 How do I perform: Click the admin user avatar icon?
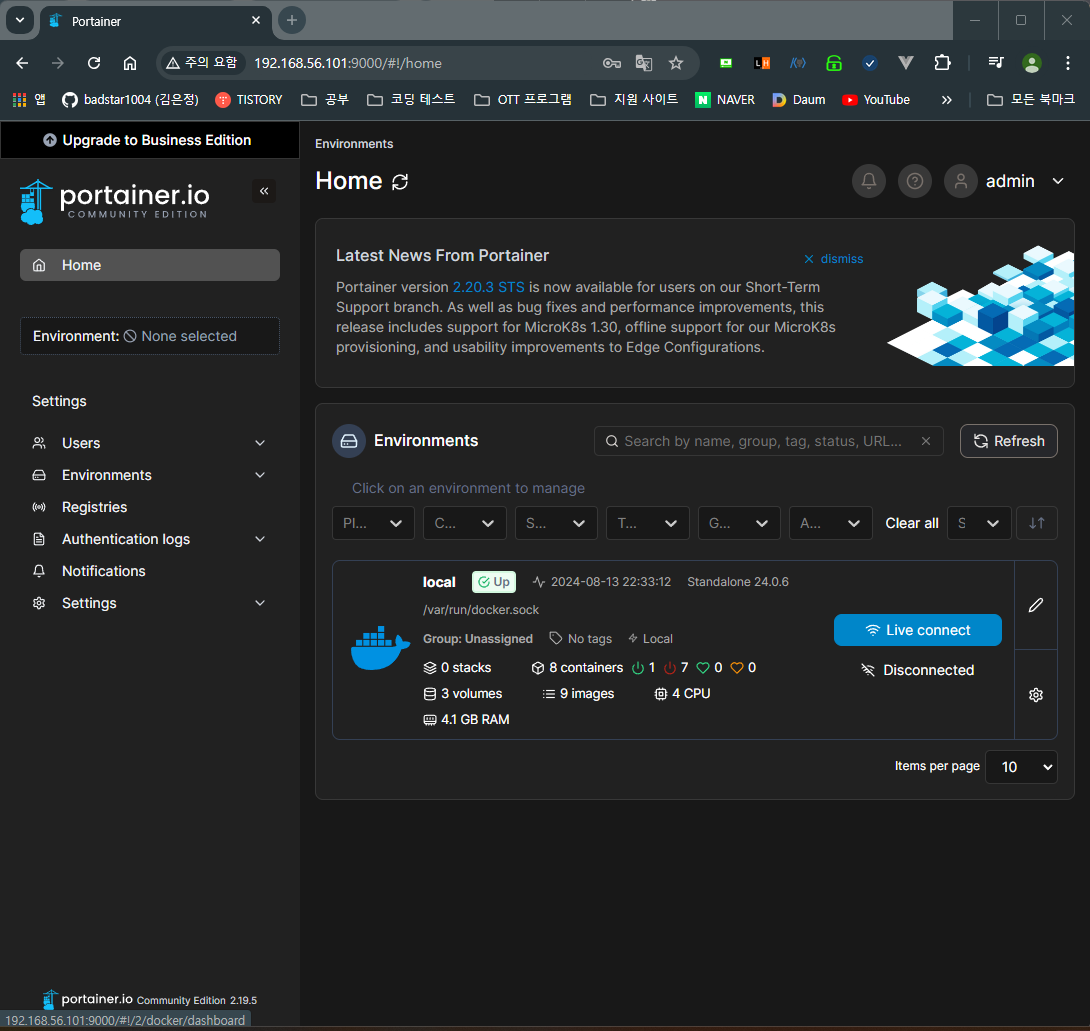[x=961, y=181]
